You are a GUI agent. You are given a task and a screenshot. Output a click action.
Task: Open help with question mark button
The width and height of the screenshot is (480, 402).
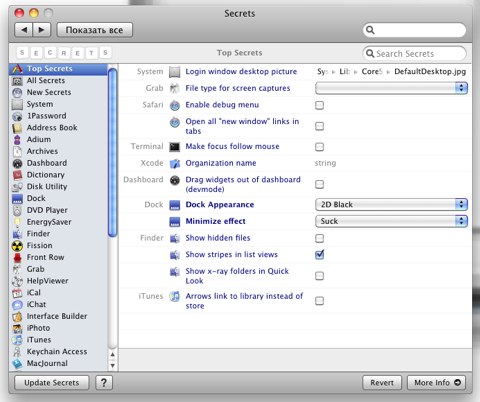pyautogui.click(x=104, y=383)
